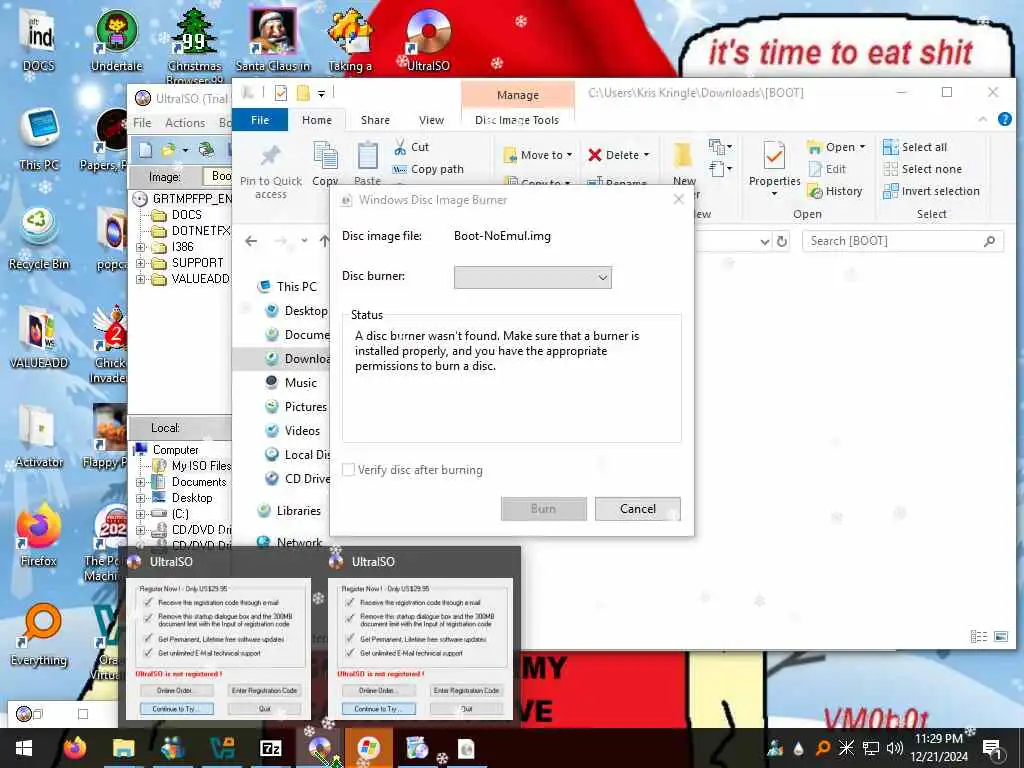
Task: Open the notification center on taskbar
Action: tap(991, 748)
